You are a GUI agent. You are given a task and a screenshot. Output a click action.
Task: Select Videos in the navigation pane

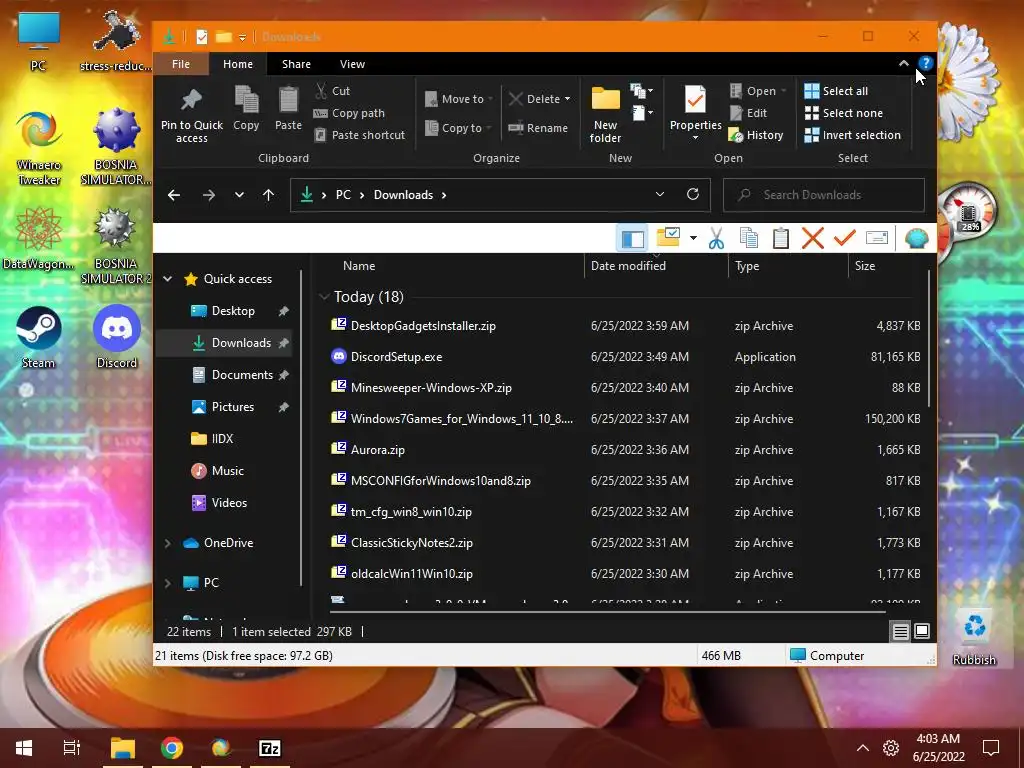click(223, 503)
